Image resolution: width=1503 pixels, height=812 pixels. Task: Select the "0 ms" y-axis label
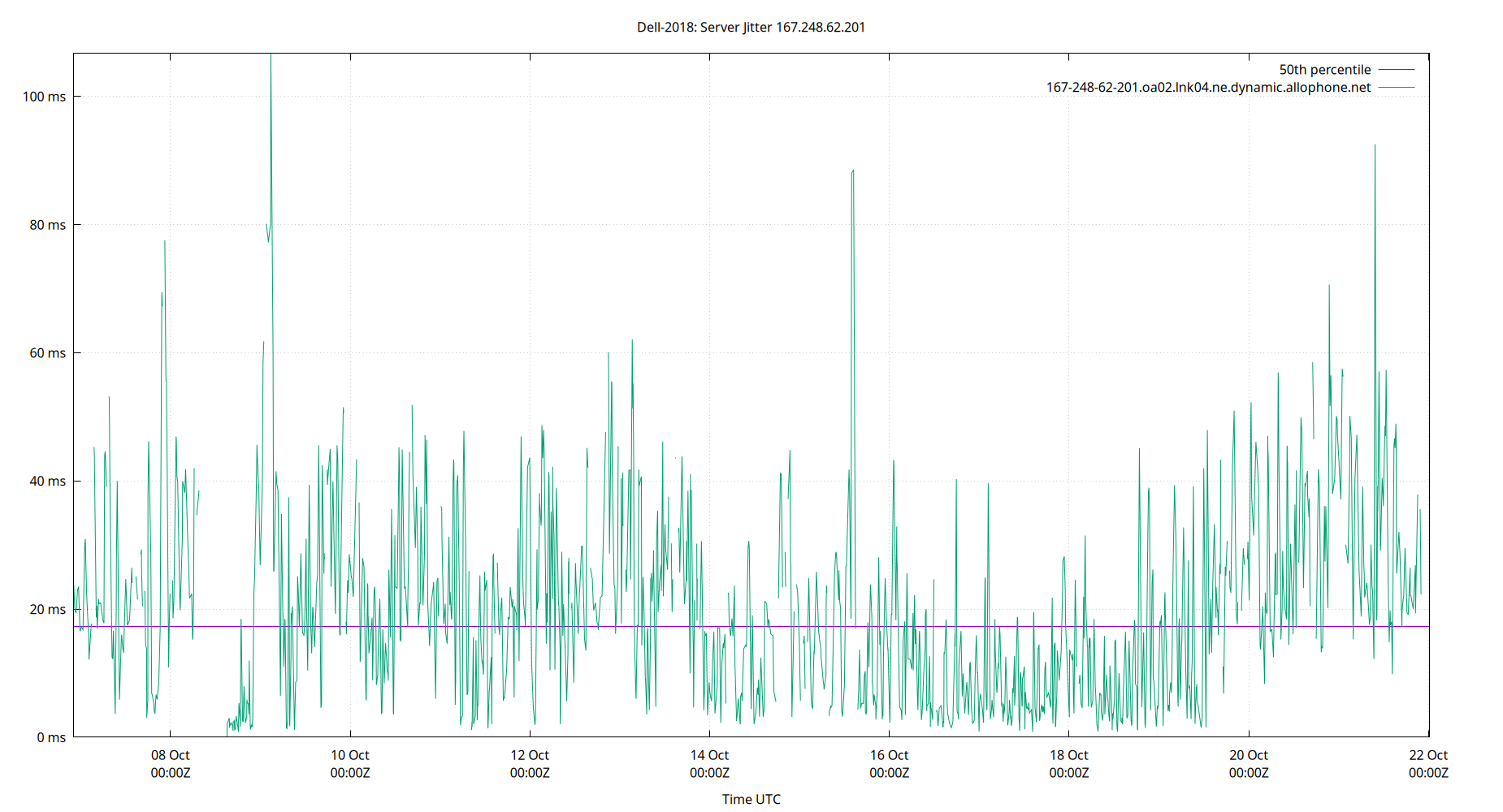(51, 737)
